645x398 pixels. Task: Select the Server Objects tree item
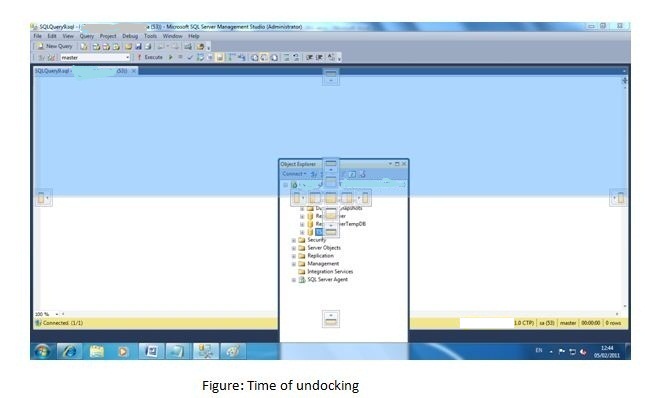(x=324, y=248)
